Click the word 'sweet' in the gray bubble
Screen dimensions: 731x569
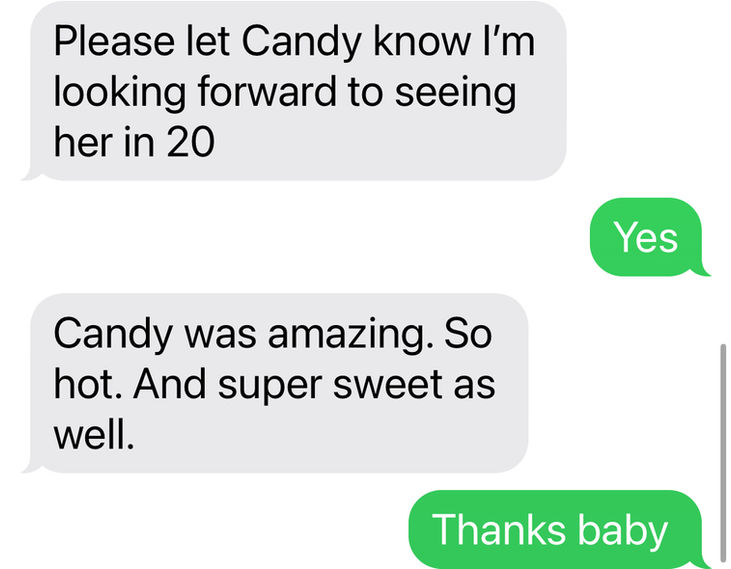pyautogui.click(x=388, y=385)
